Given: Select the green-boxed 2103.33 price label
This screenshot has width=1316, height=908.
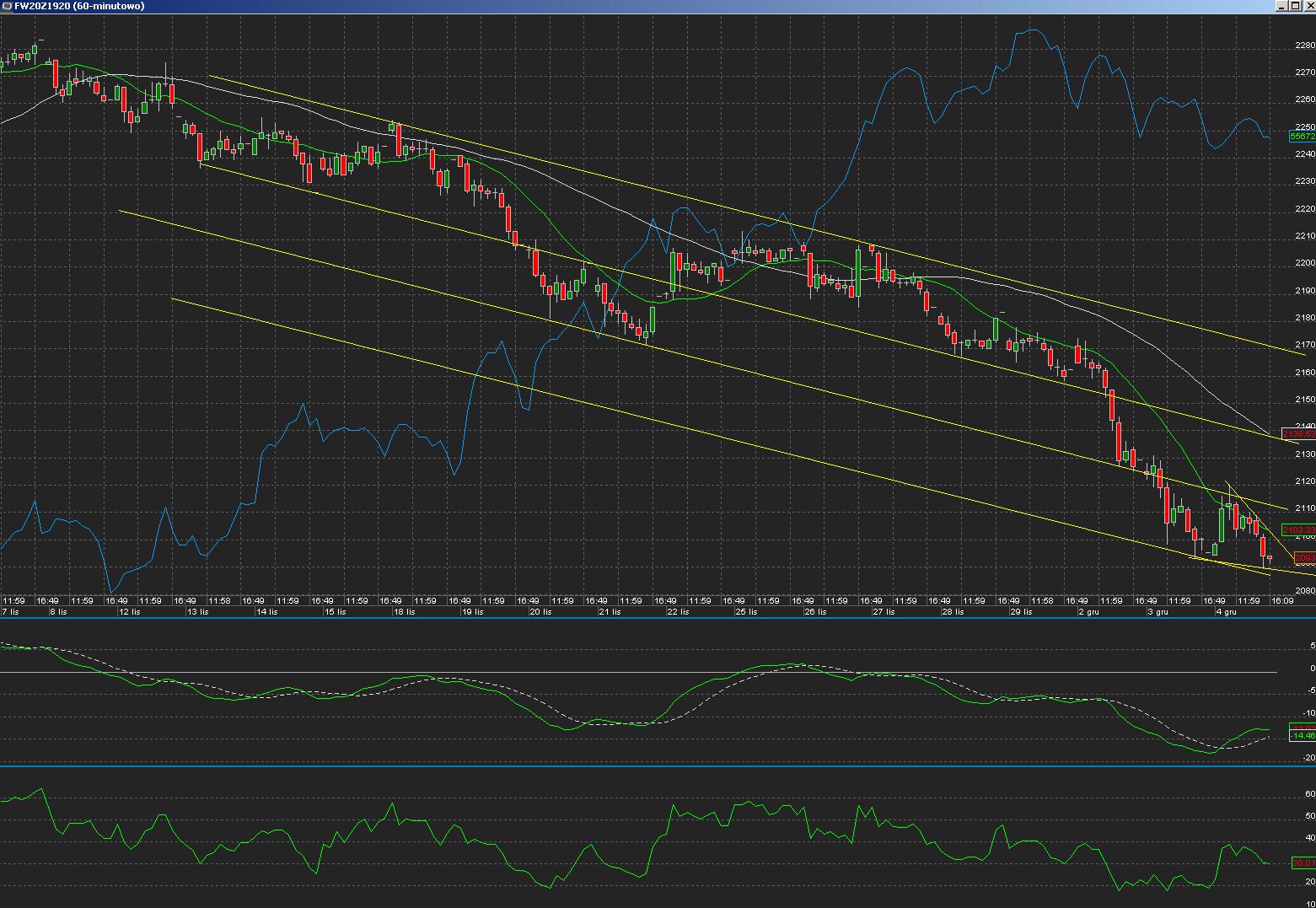Looking at the screenshot, I should coord(1298,529).
